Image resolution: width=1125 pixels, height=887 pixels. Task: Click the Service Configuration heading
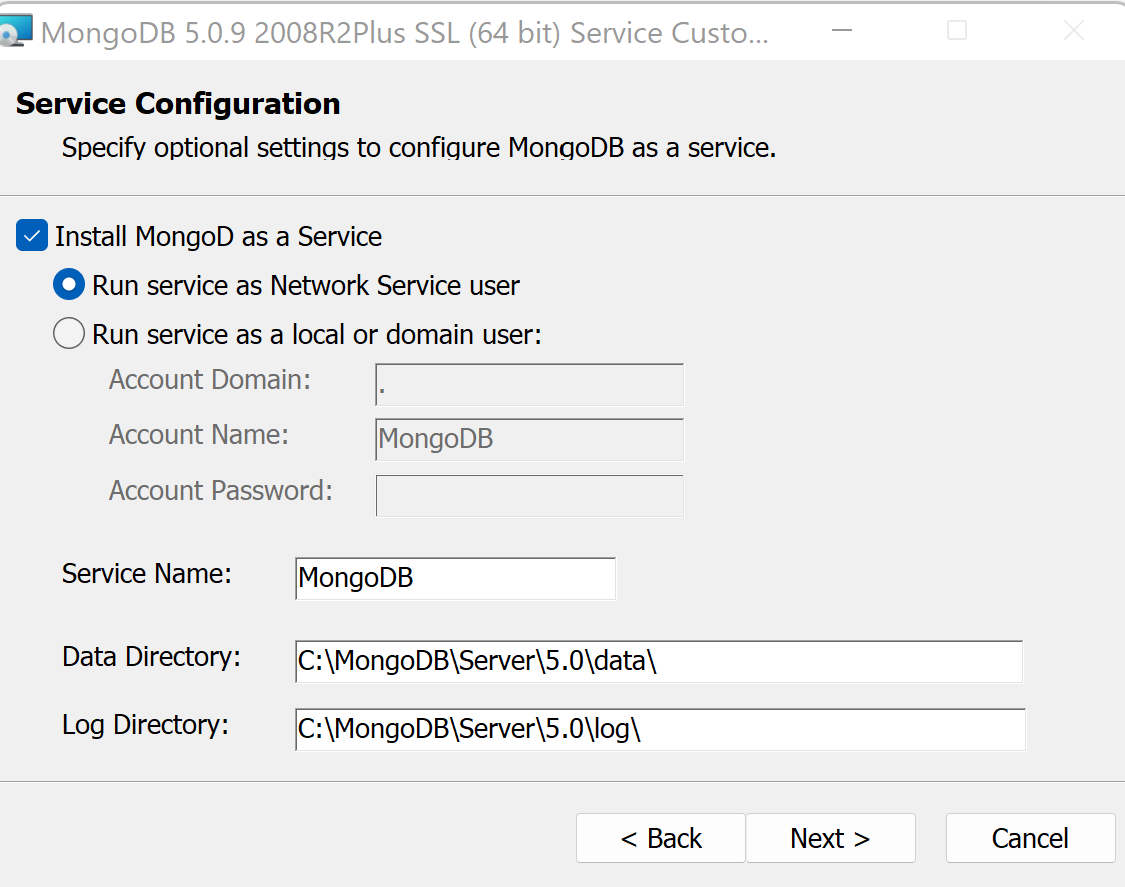[178, 104]
